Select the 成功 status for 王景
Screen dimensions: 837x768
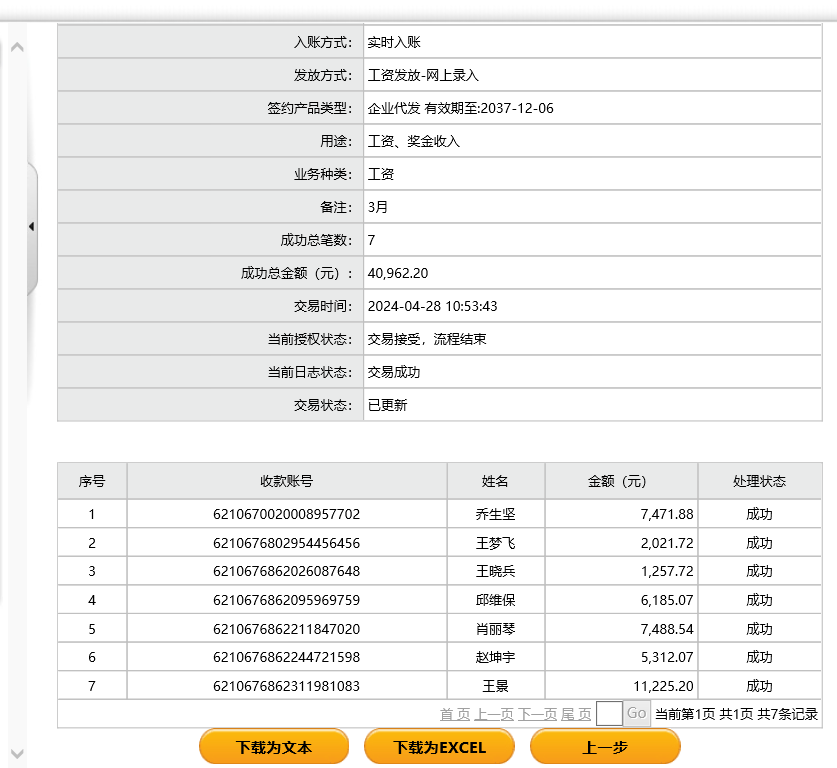(760, 686)
